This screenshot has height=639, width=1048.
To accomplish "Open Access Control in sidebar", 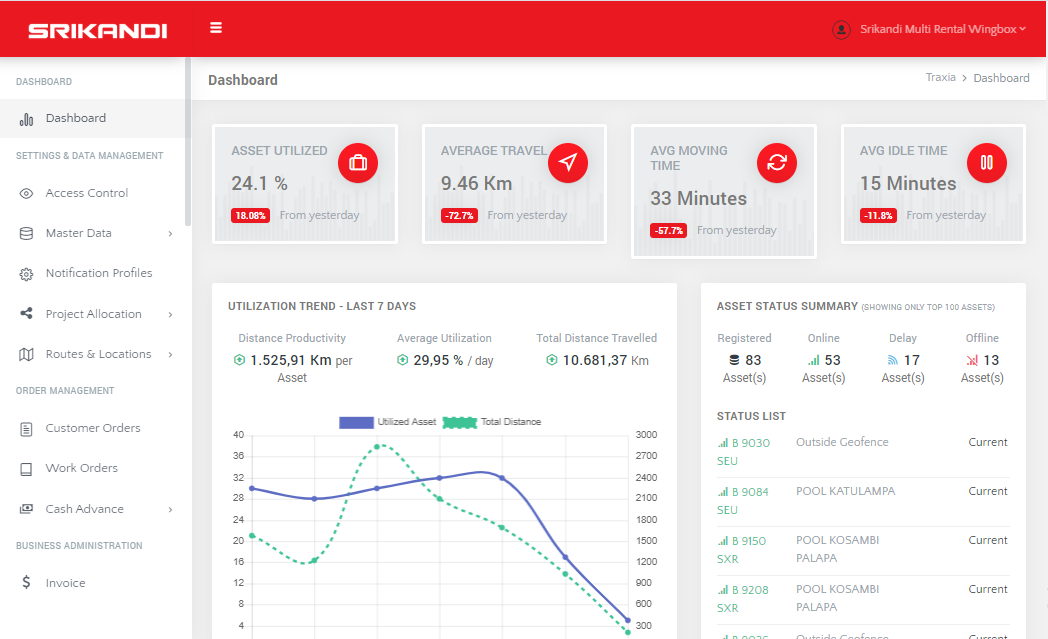I will pos(87,193).
